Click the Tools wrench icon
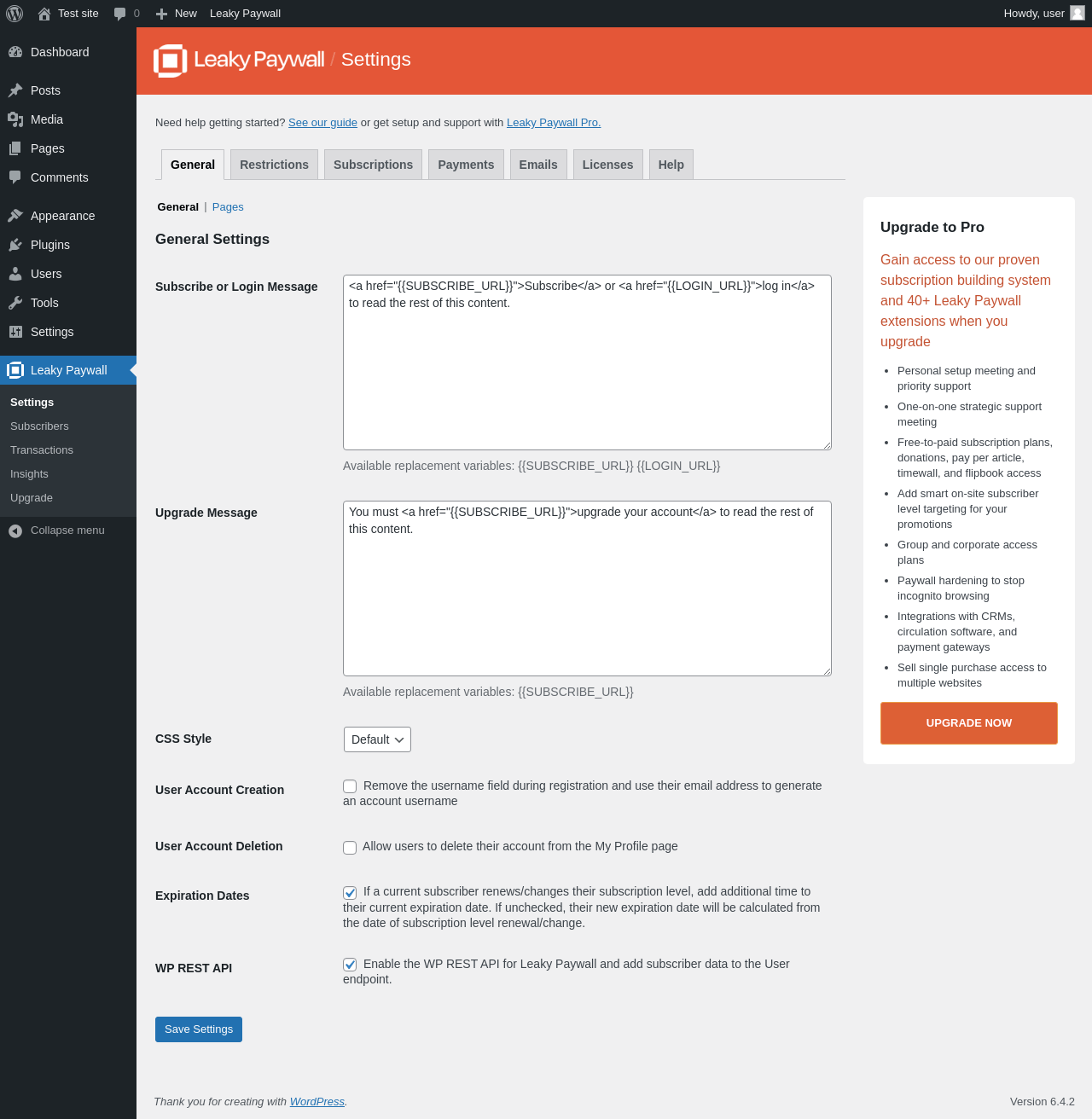The width and height of the screenshot is (1092, 1119). click(x=15, y=303)
